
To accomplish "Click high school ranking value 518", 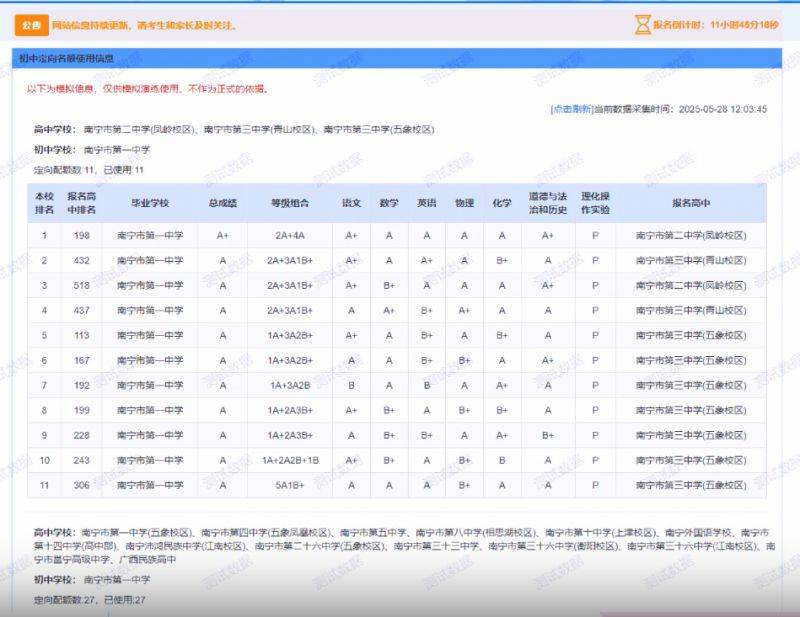I will (82, 286).
